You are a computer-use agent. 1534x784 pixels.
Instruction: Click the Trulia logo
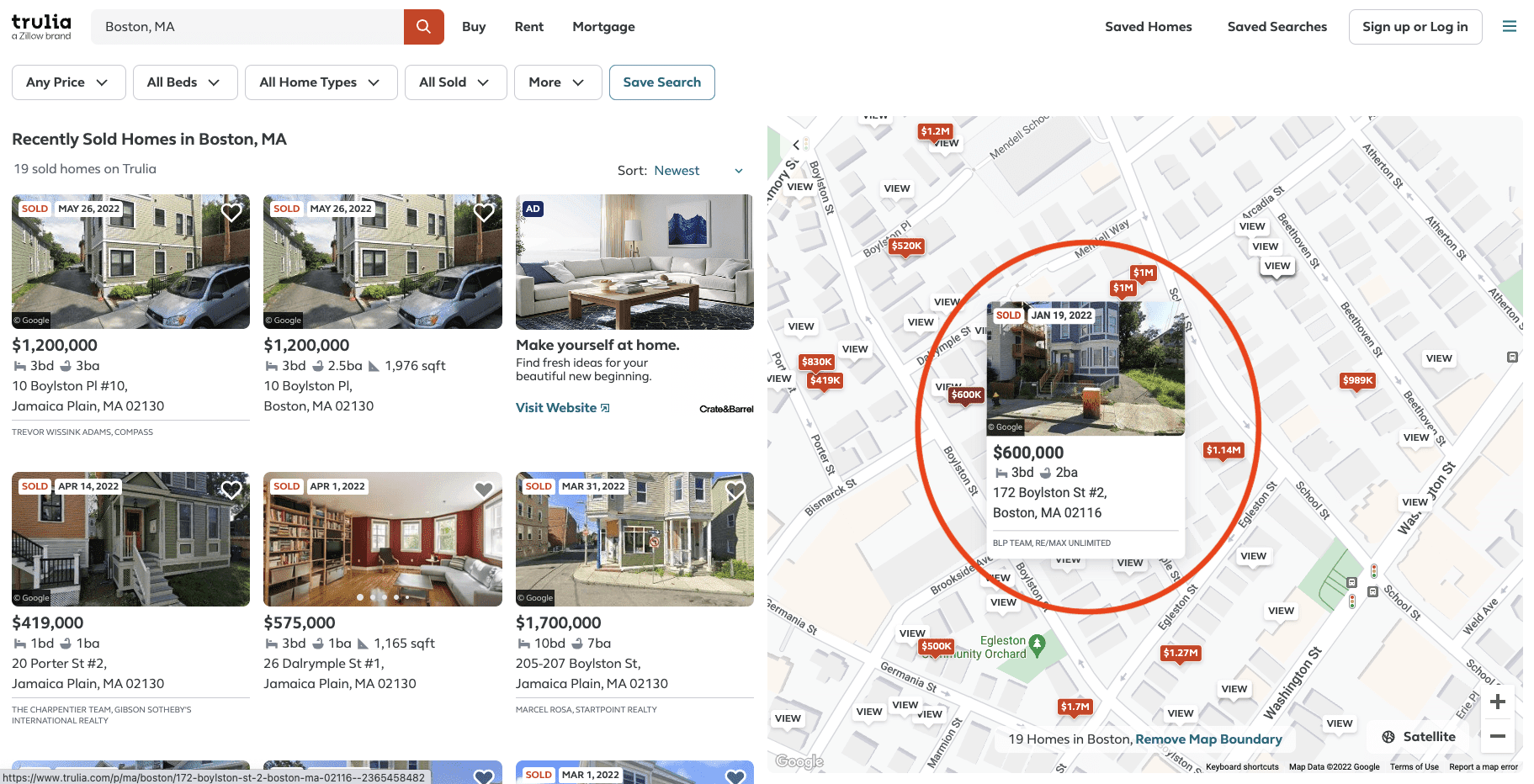(x=41, y=26)
